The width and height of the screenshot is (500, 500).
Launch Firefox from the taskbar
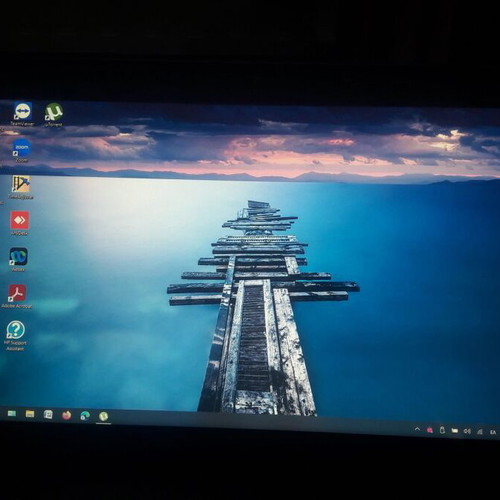pyautogui.click(x=67, y=415)
